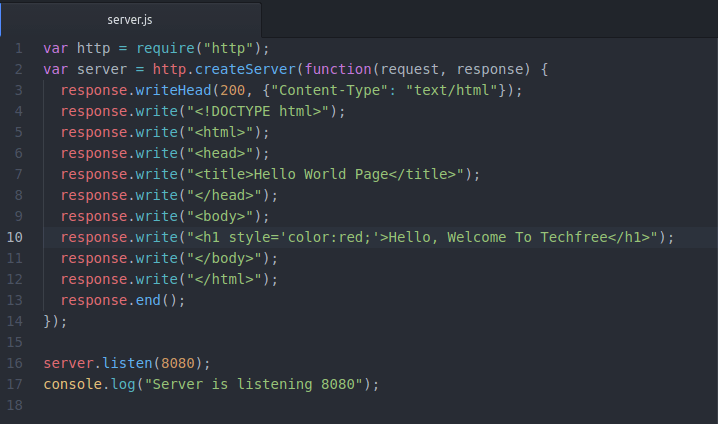The image size is (718, 424).
Task: Click the var keyword on line 1
Action: coord(56,48)
